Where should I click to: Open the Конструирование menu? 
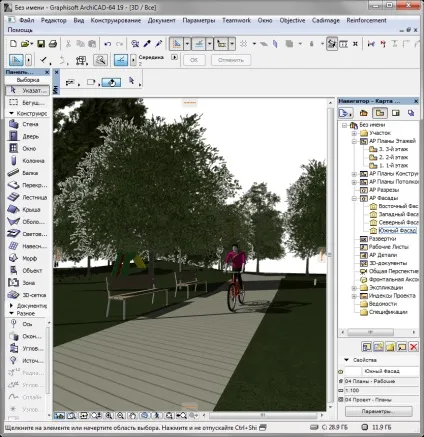point(116,20)
